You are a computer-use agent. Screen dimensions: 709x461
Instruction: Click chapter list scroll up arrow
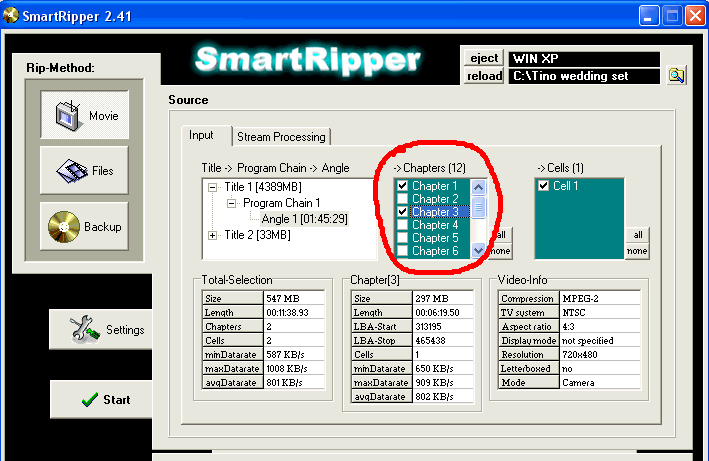point(478,187)
